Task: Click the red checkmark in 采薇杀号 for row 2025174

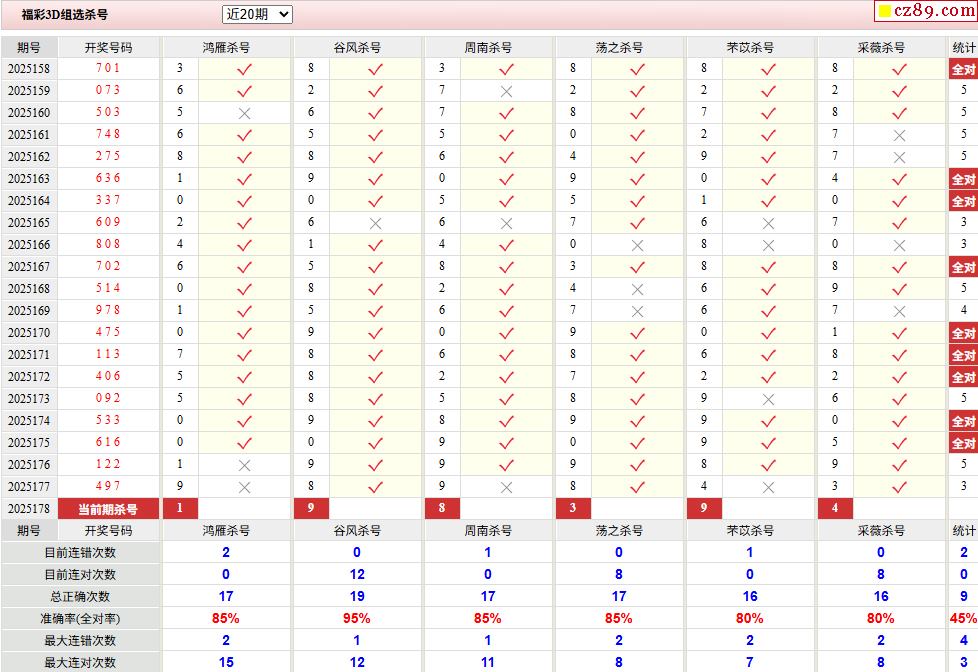Action: (899, 421)
